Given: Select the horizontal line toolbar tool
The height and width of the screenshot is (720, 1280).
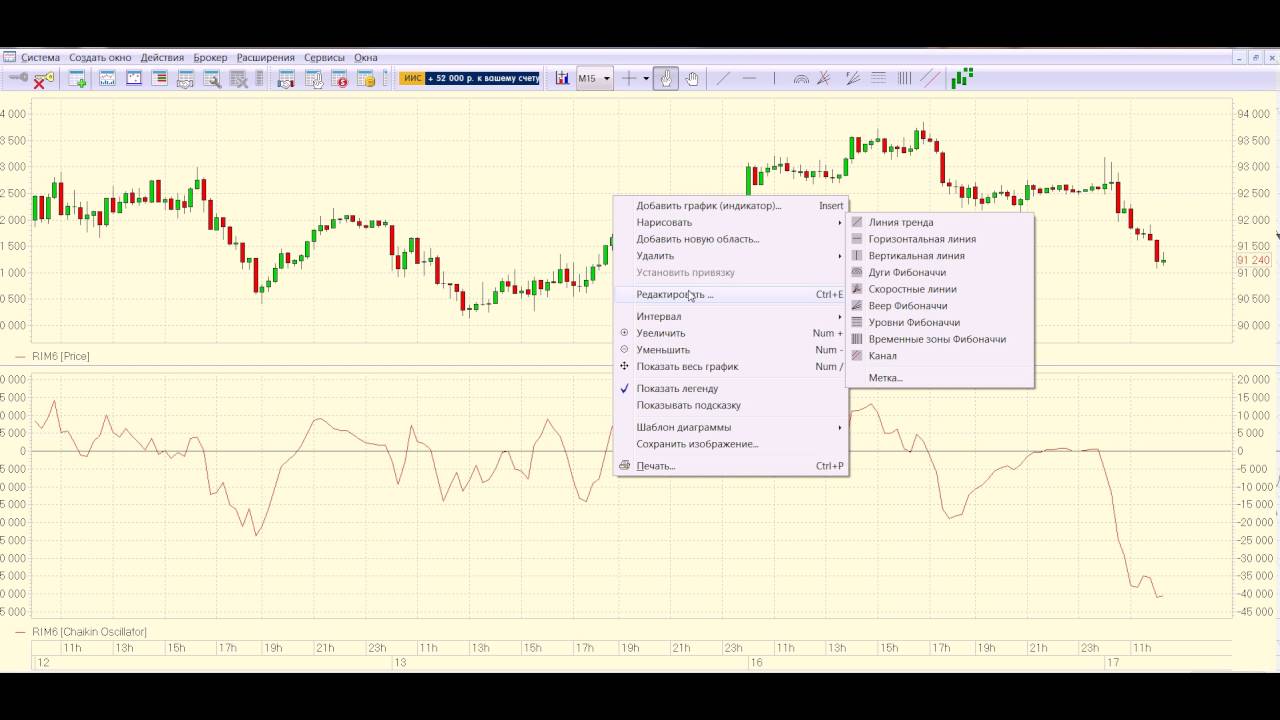Looking at the screenshot, I should pyautogui.click(x=749, y=78).
